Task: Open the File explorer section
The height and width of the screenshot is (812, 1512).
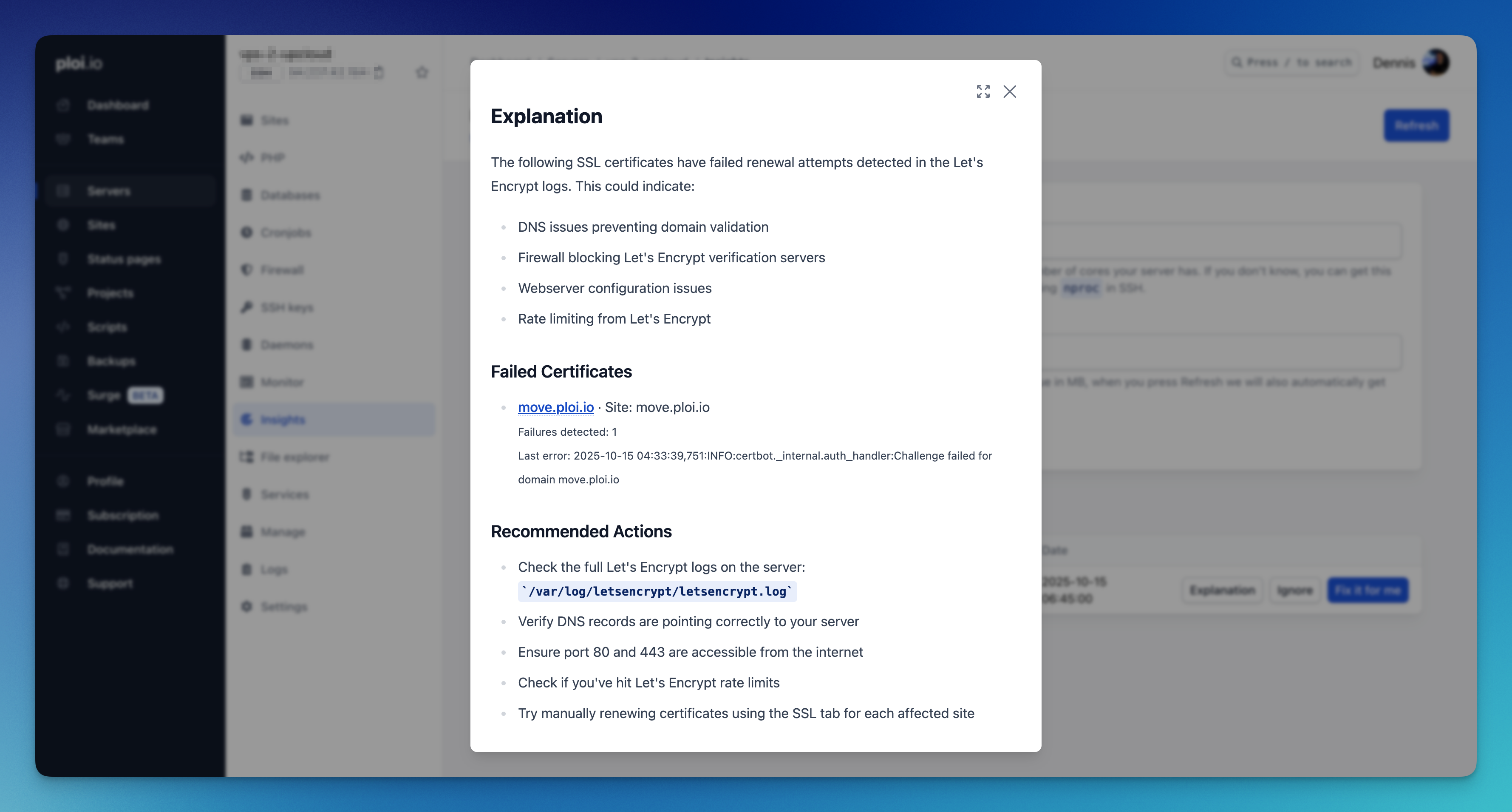Action: click(294, 457)
